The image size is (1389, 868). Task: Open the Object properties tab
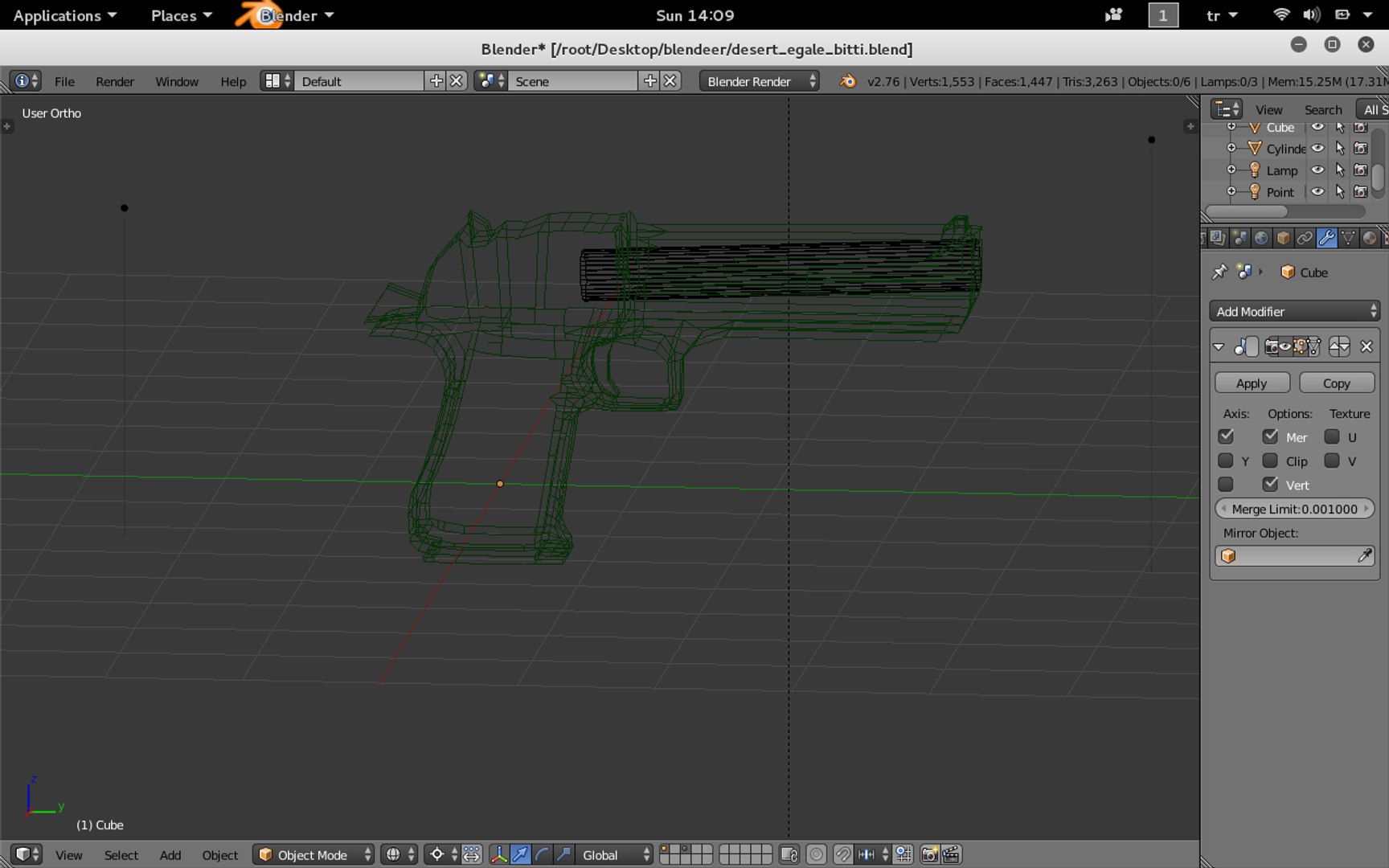(1284, 238)
